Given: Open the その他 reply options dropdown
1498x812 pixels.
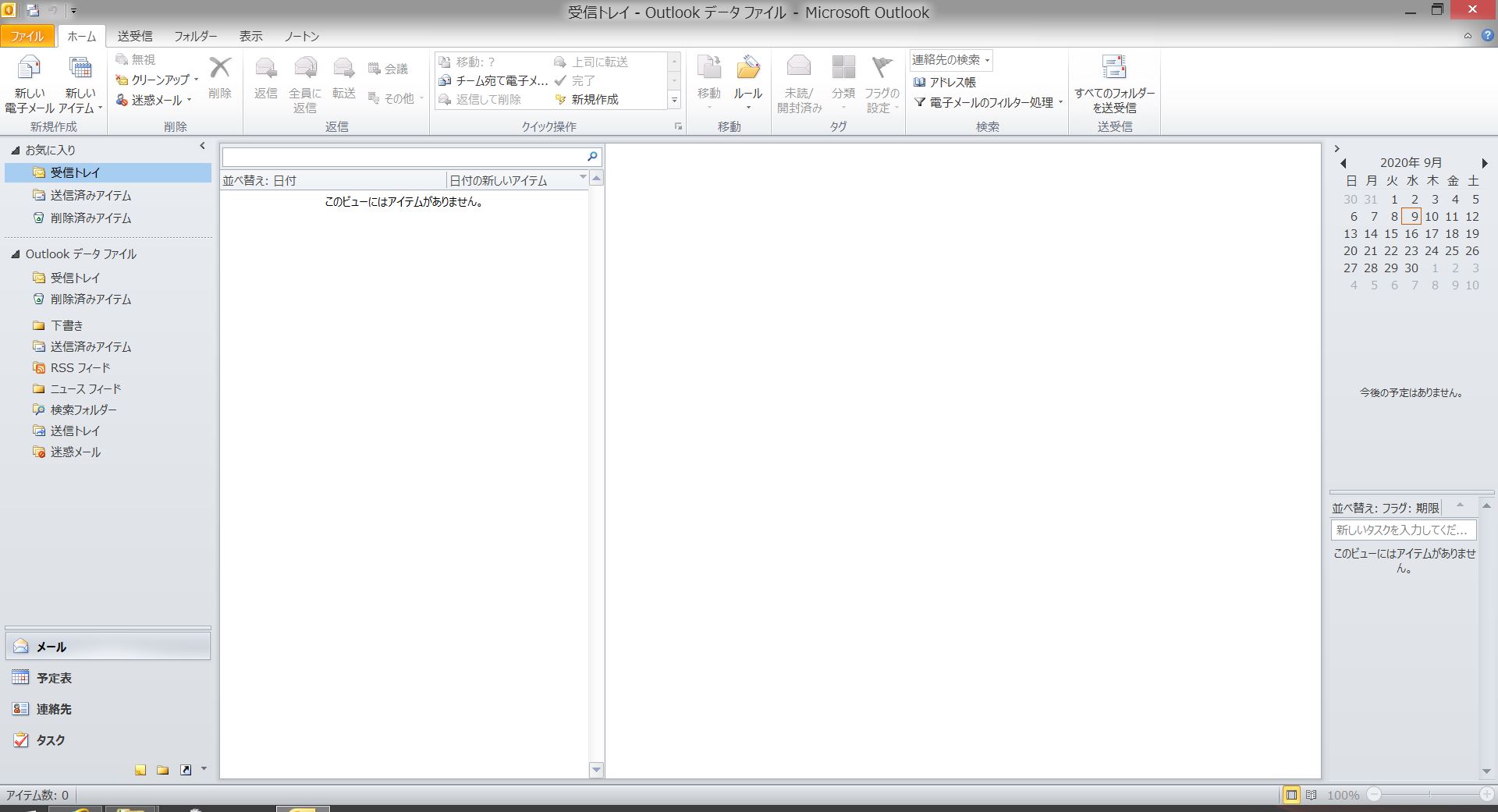Looking at the screenshot, I should pyautogui.click(x=396, y=98).
